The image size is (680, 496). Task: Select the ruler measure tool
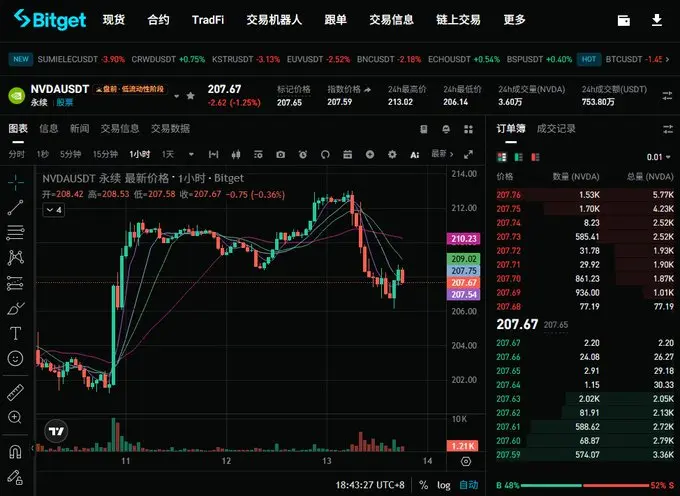[16, 393]
